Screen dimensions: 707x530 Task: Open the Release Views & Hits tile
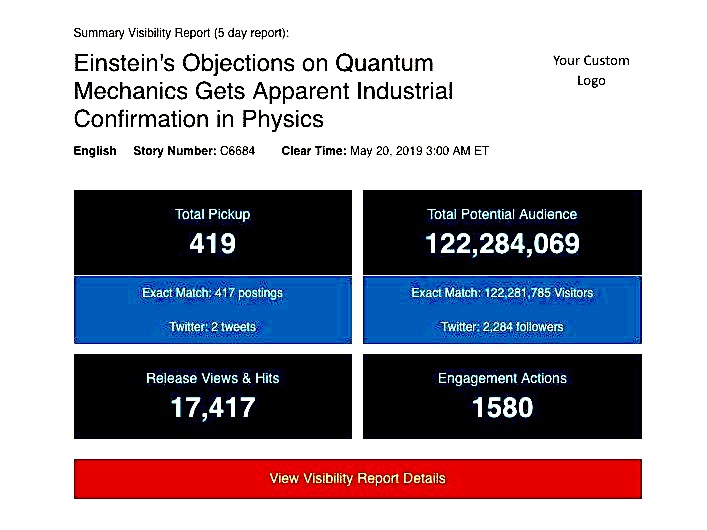coord(213,396)
